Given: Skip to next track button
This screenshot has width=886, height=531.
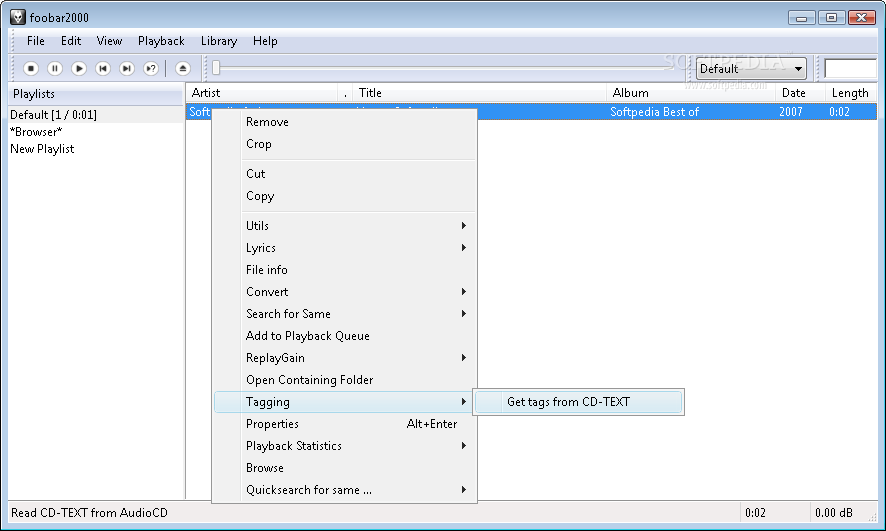Looking at the screenshot, I should tap(127, 68).
